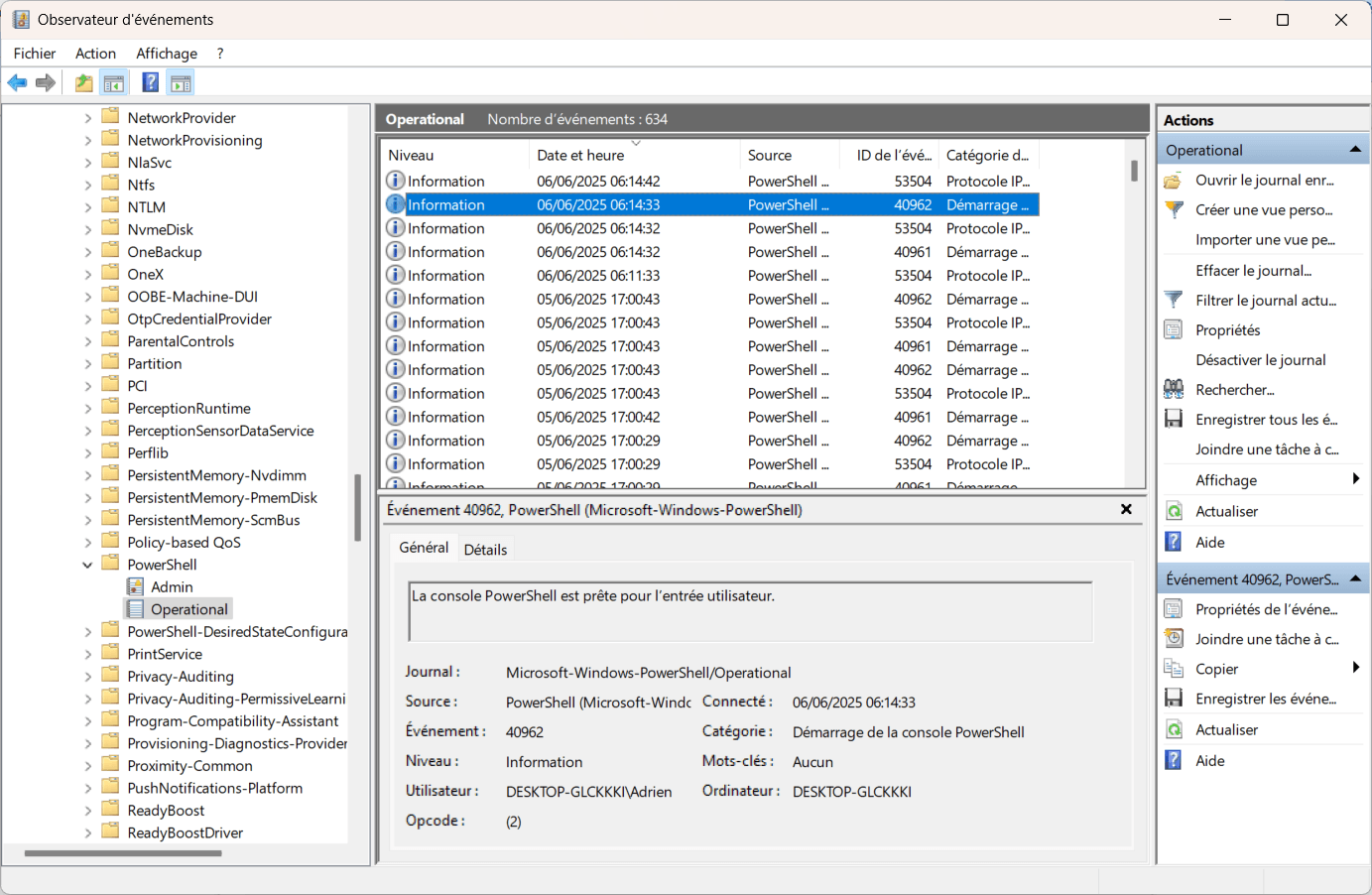
Task: Switch to the Détails tab
Action: 485,550
